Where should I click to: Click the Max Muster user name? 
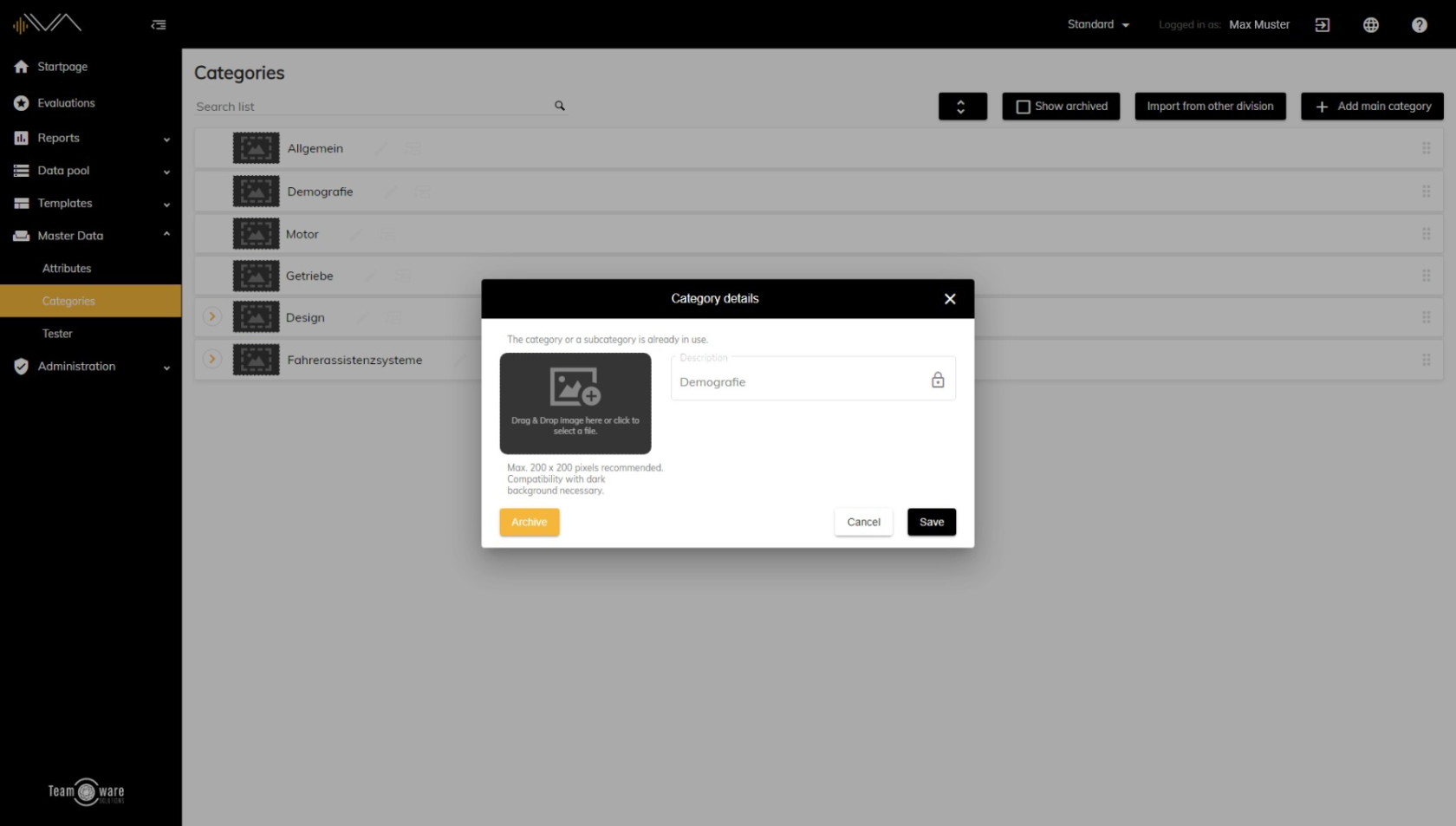(x=1259, y=24)
